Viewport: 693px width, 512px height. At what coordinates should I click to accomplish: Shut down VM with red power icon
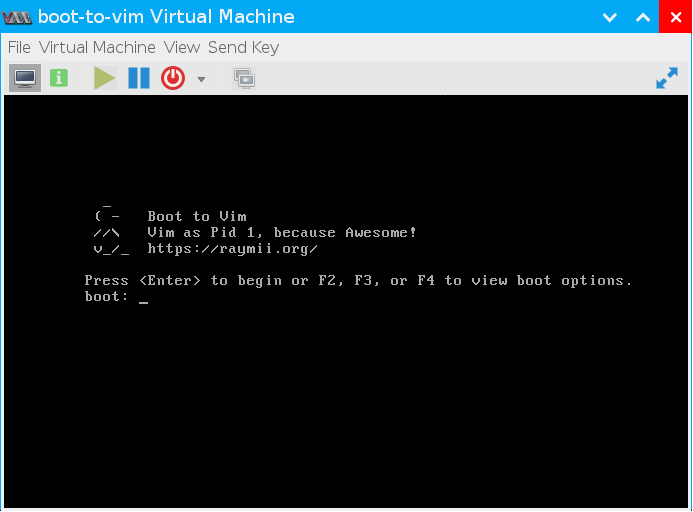173,78
